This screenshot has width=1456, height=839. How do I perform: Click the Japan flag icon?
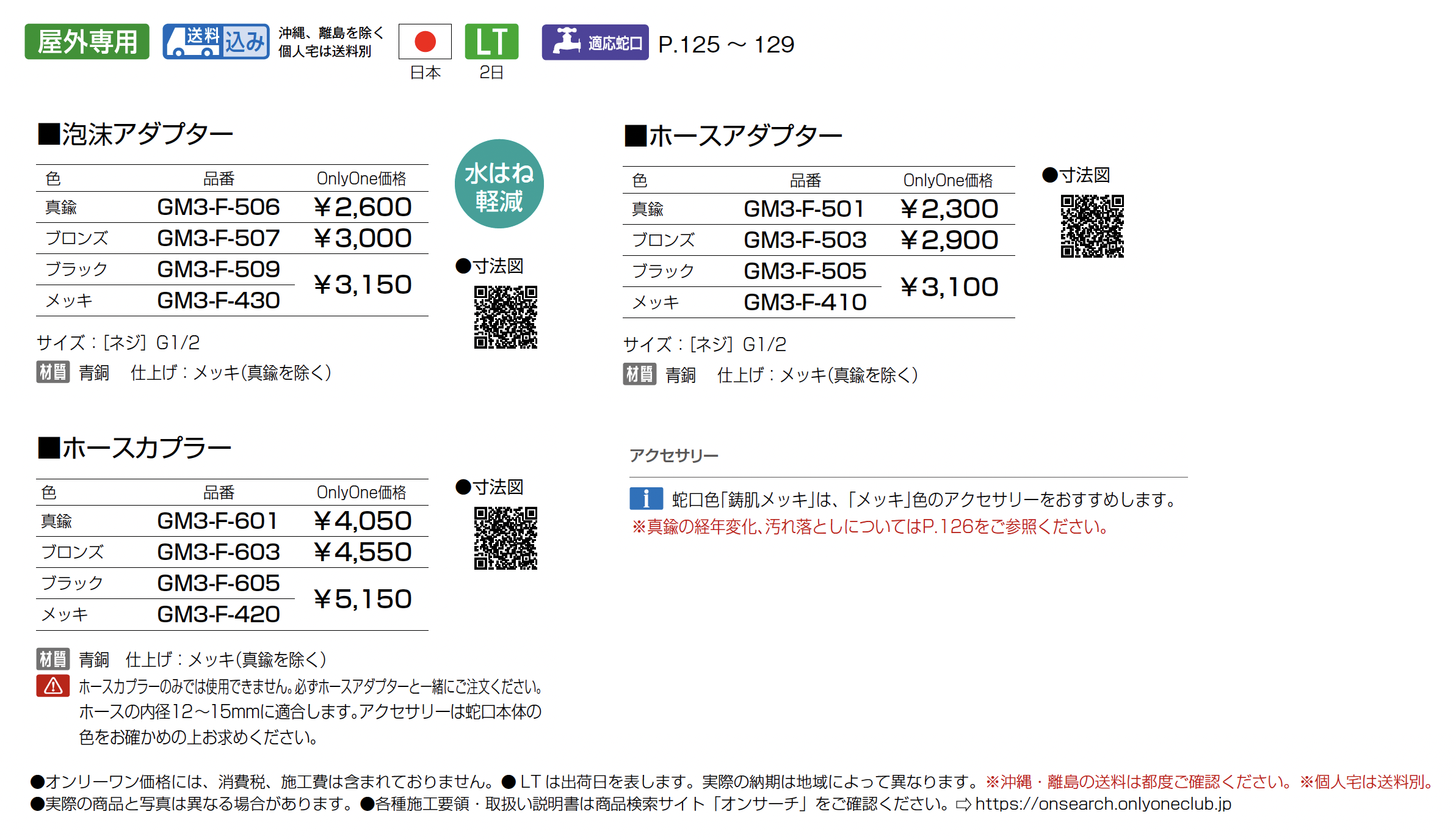click(425, 42)
